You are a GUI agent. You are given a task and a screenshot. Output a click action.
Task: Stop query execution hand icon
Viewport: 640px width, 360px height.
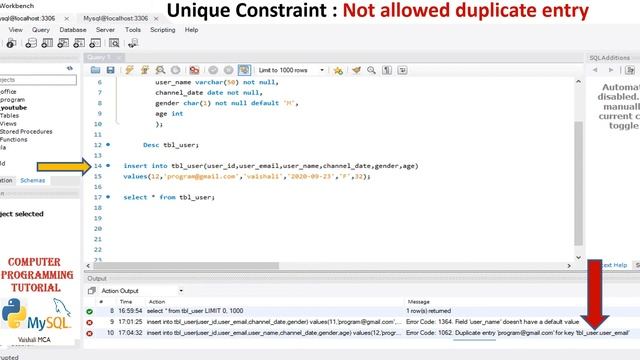point(176,70)
